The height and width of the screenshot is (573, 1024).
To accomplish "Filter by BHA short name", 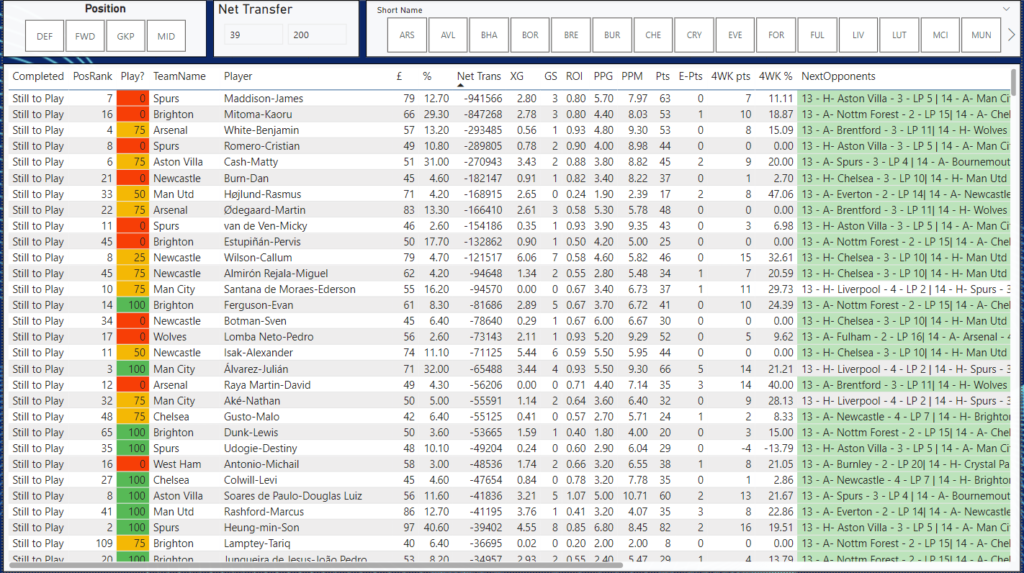I will (x=489, y=35).
